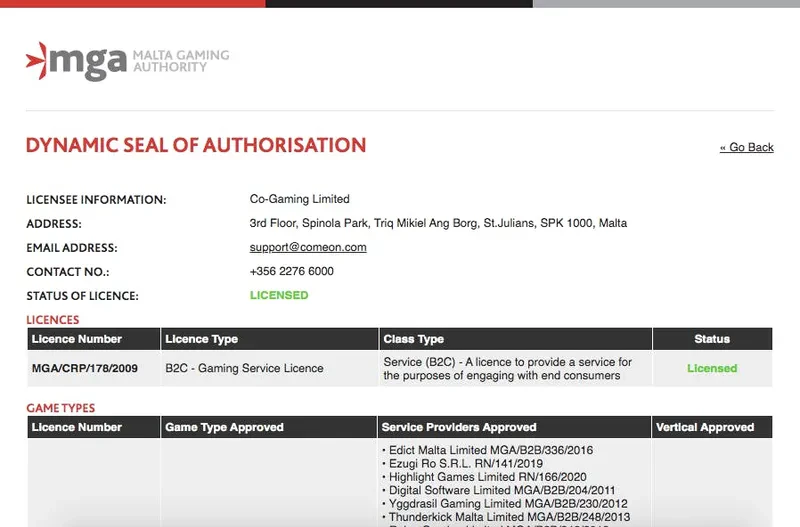Click the Status column header
Viewport: 800px width, 527px height.
pos(712,339)
